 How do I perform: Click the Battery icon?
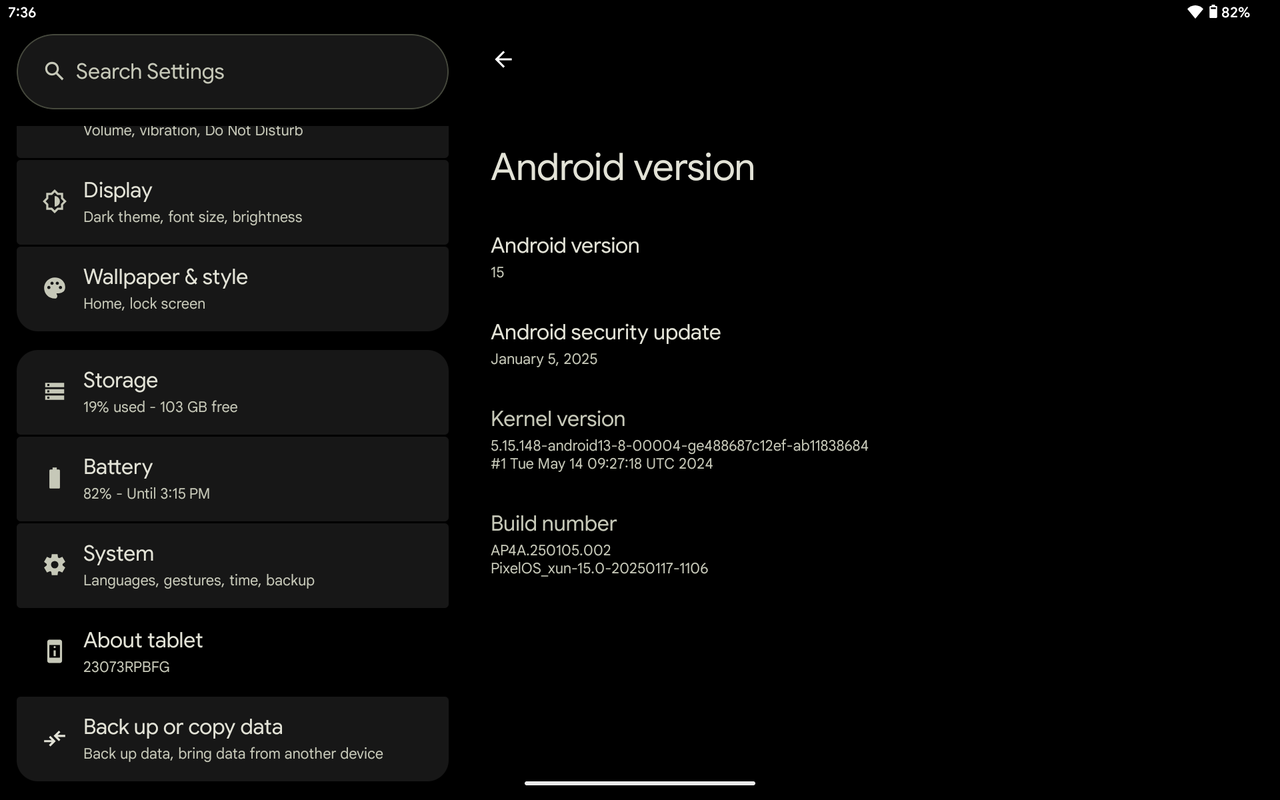pyautogui.click(x=54, y=478)
